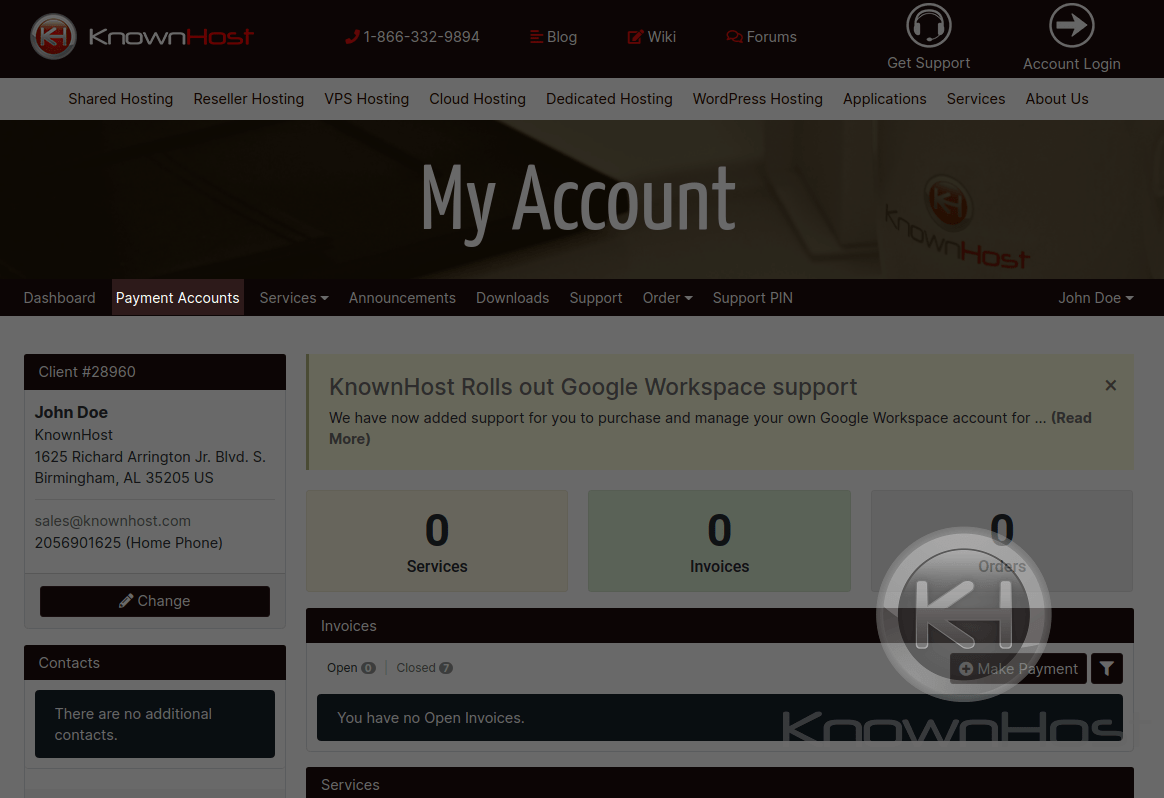Viewport: 1164px width, 798px height.
Task: Expand the Order dropdown
Action: 667,298
